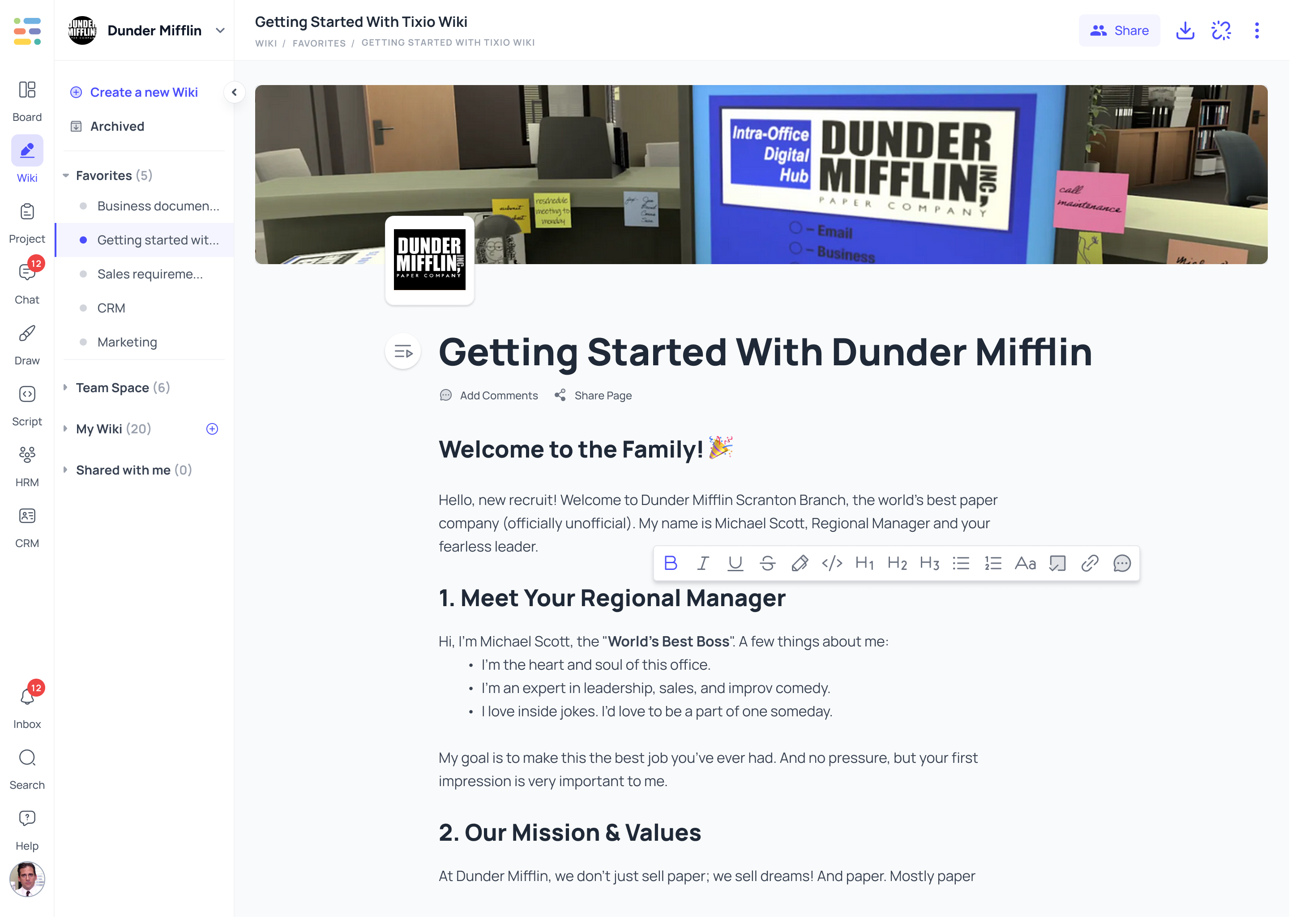Open Sales requirements wiki page

coord(145,274)
